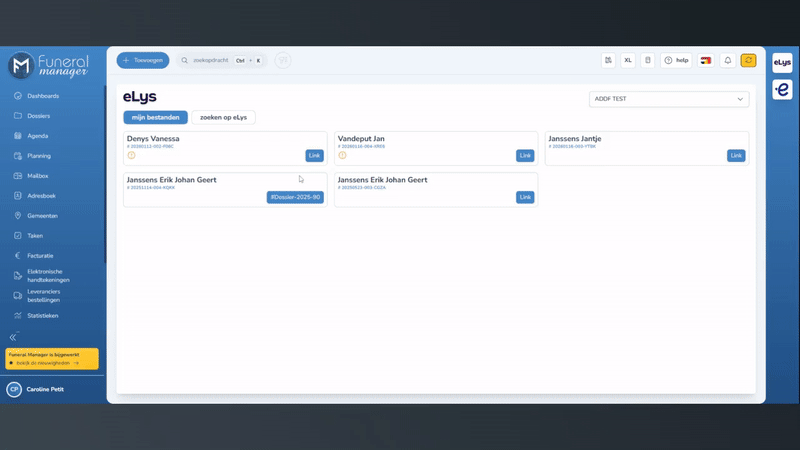Open notifications bell

click(x=728, y=60)
